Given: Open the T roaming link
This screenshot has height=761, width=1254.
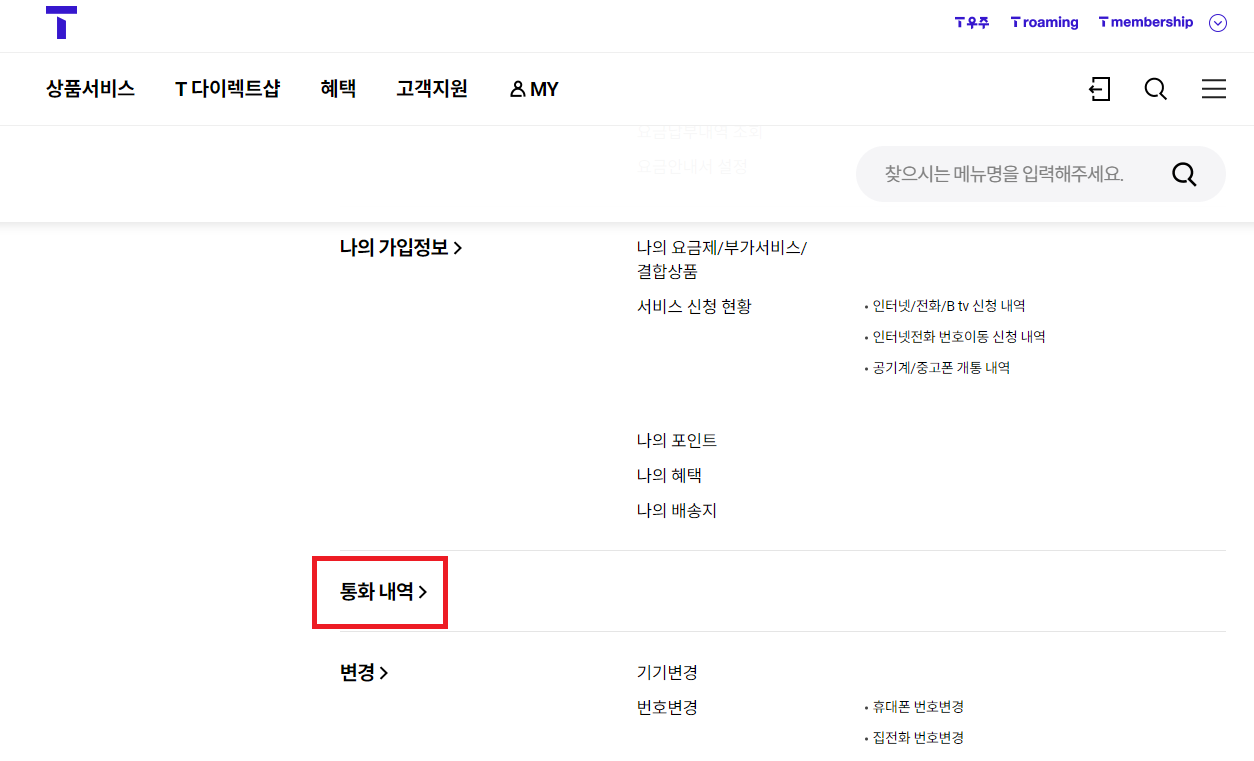Looking at the screenshot, I should (x=1044, y=22).
